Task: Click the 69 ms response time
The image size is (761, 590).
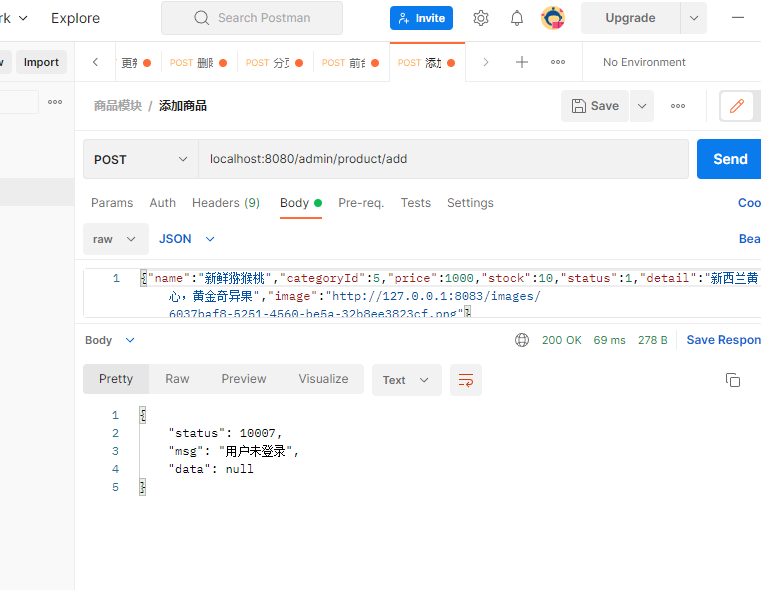Action: [610, 340]
